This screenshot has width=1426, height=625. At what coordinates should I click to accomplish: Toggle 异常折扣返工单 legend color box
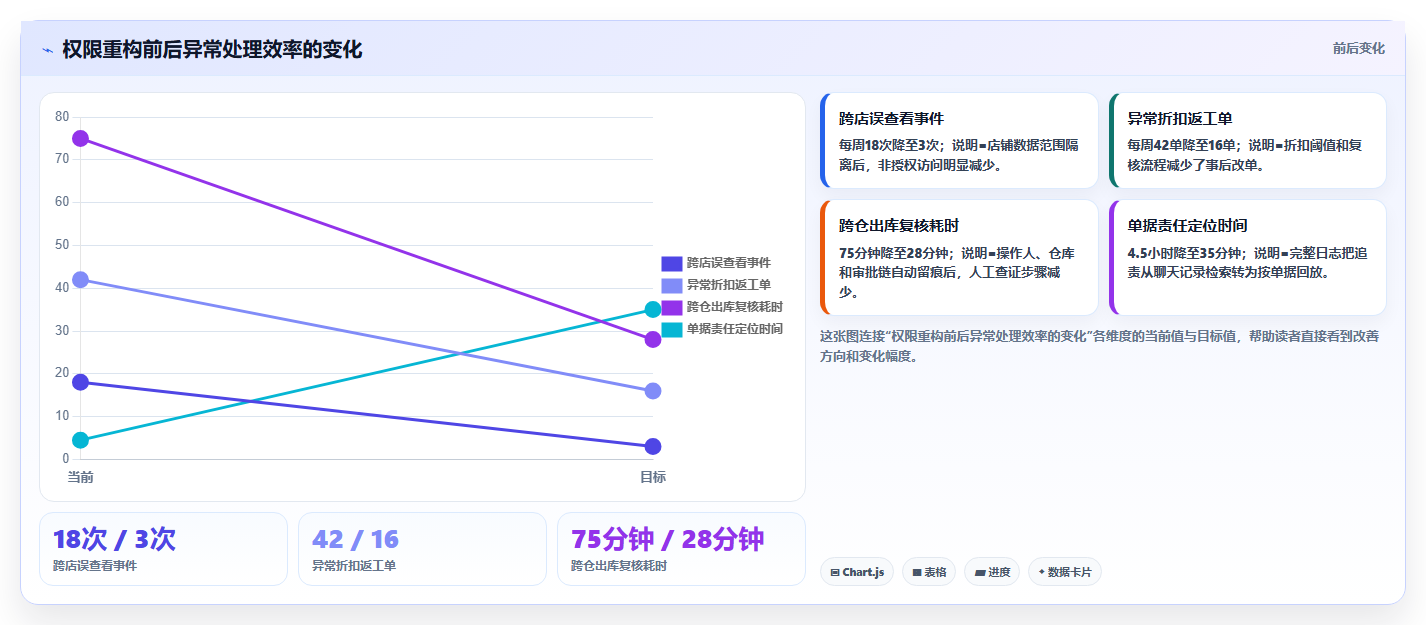click(672, 285)
